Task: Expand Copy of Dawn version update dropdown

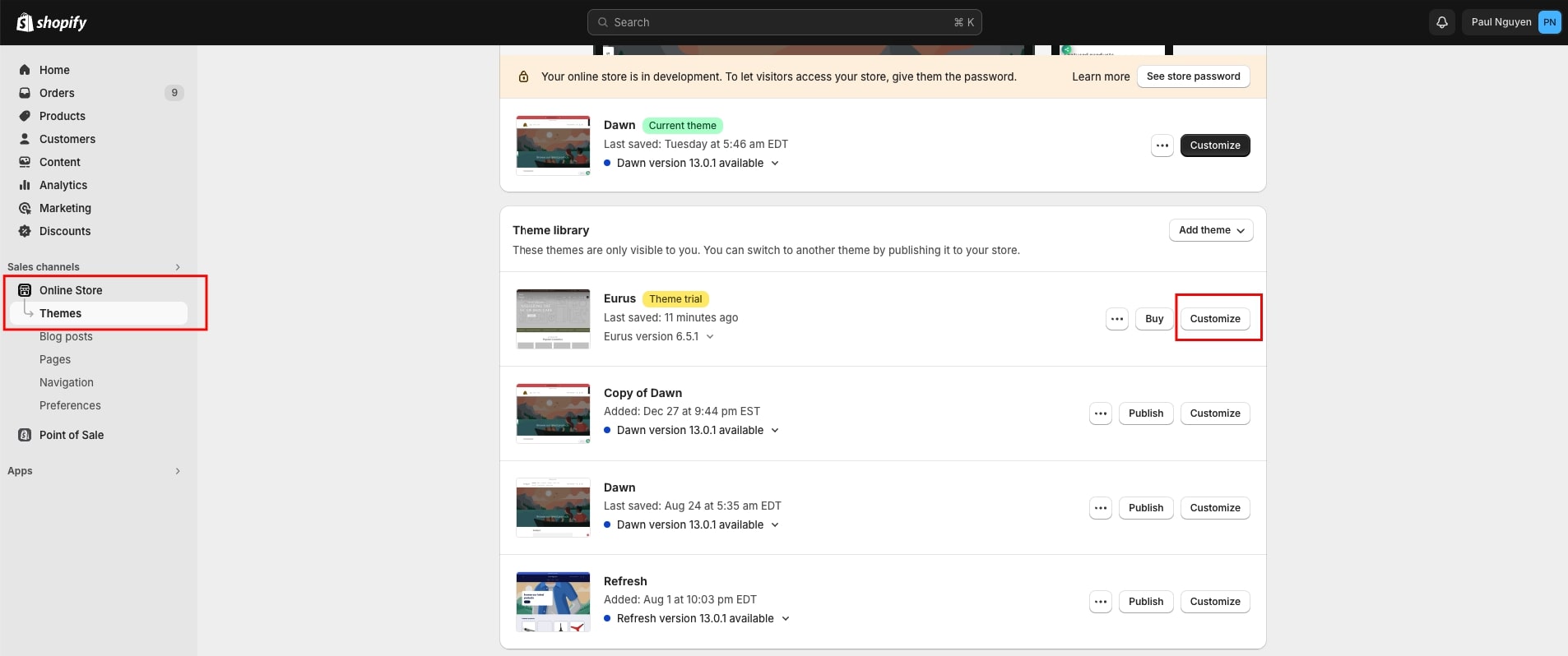Action: pos(775,430)
